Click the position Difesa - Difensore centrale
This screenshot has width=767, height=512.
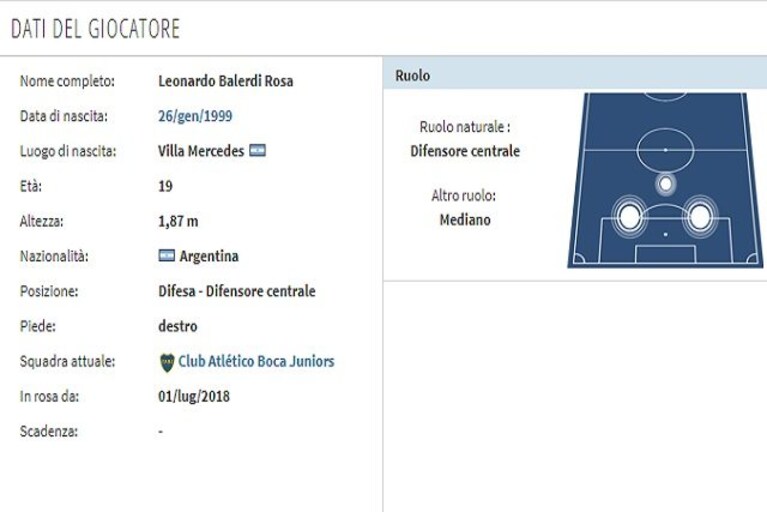click(237, 291)
